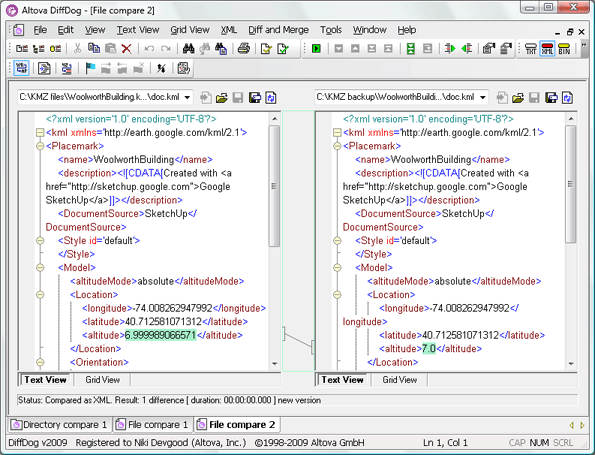595x455 pixels.
Task: Click Open folder icon for right pane
Action: tap(518, 98)
